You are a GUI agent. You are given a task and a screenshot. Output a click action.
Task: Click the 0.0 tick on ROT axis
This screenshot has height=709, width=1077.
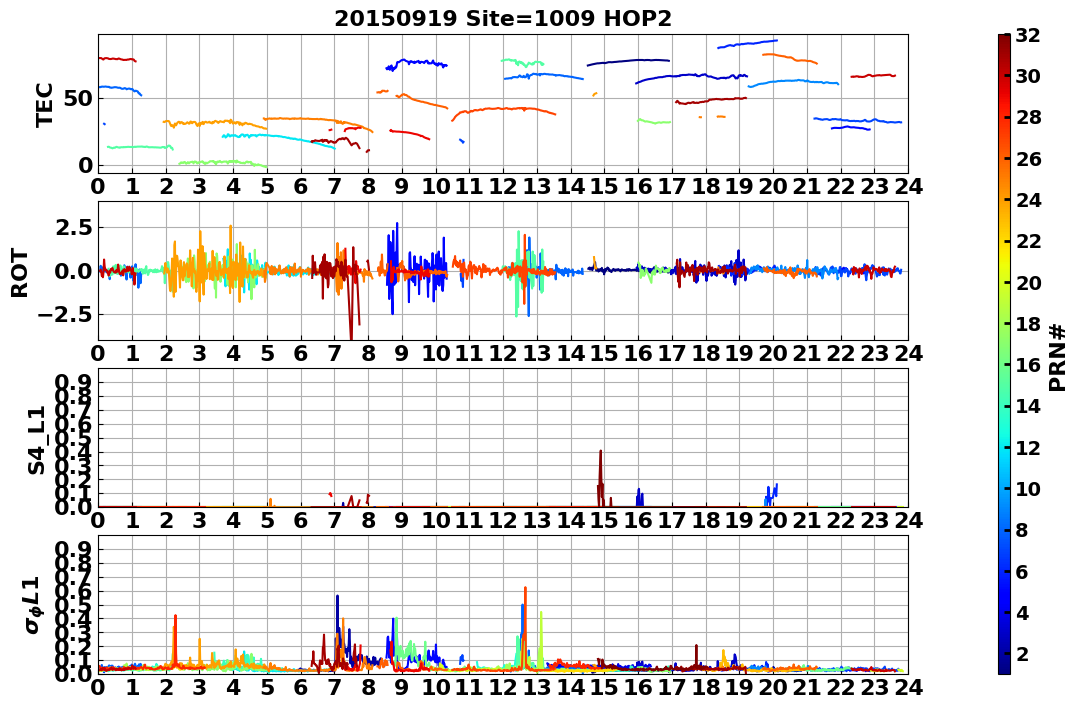coord(74,271)
